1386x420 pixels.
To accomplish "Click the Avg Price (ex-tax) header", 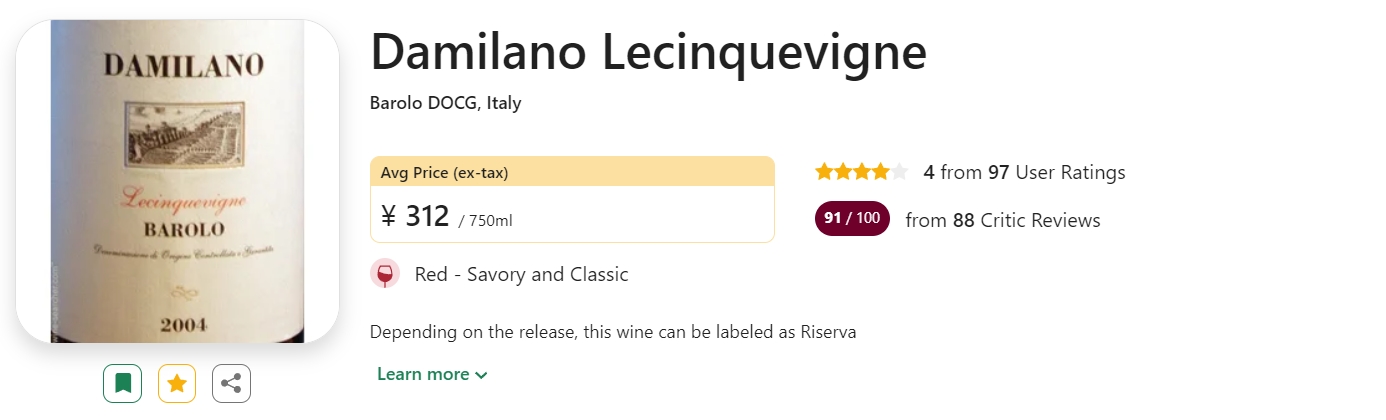I will [572, 172].
